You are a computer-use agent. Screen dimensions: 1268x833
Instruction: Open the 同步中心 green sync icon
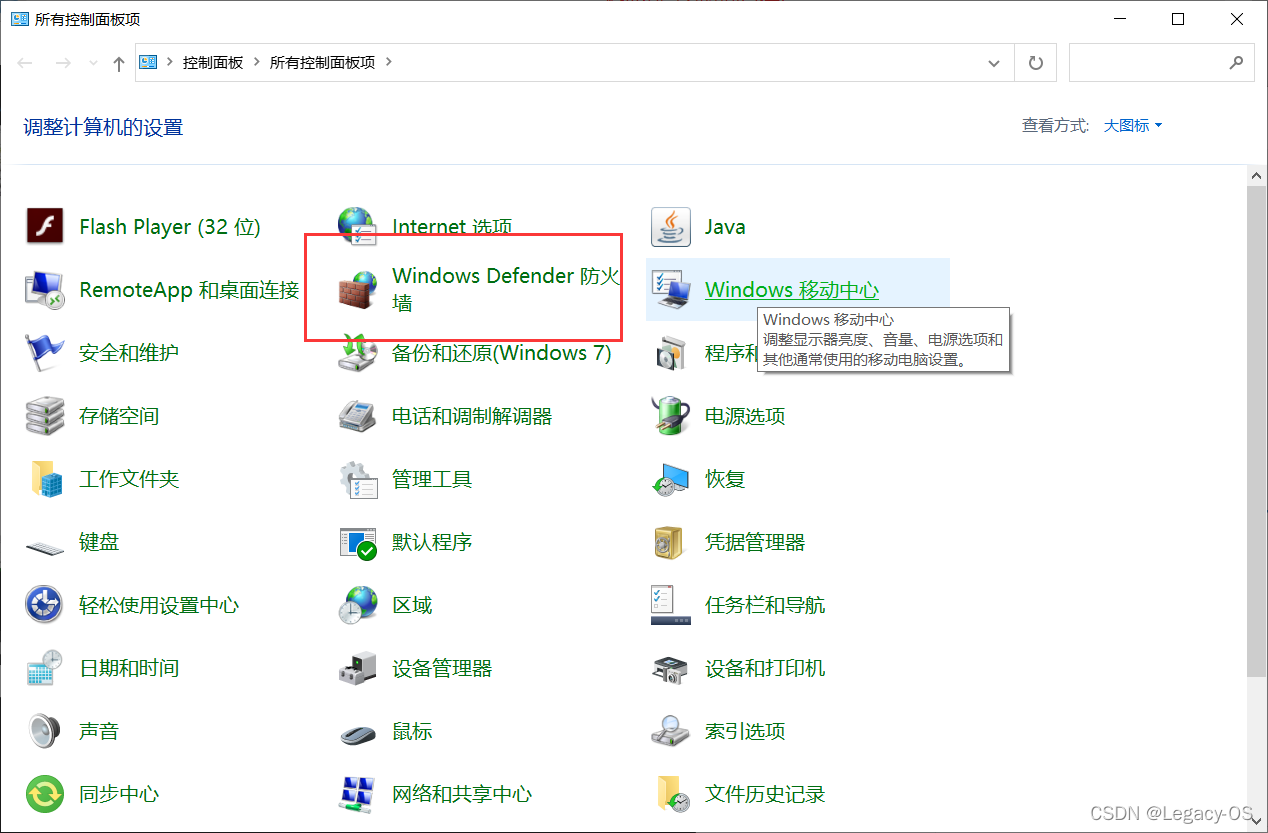tap(45, 794)
